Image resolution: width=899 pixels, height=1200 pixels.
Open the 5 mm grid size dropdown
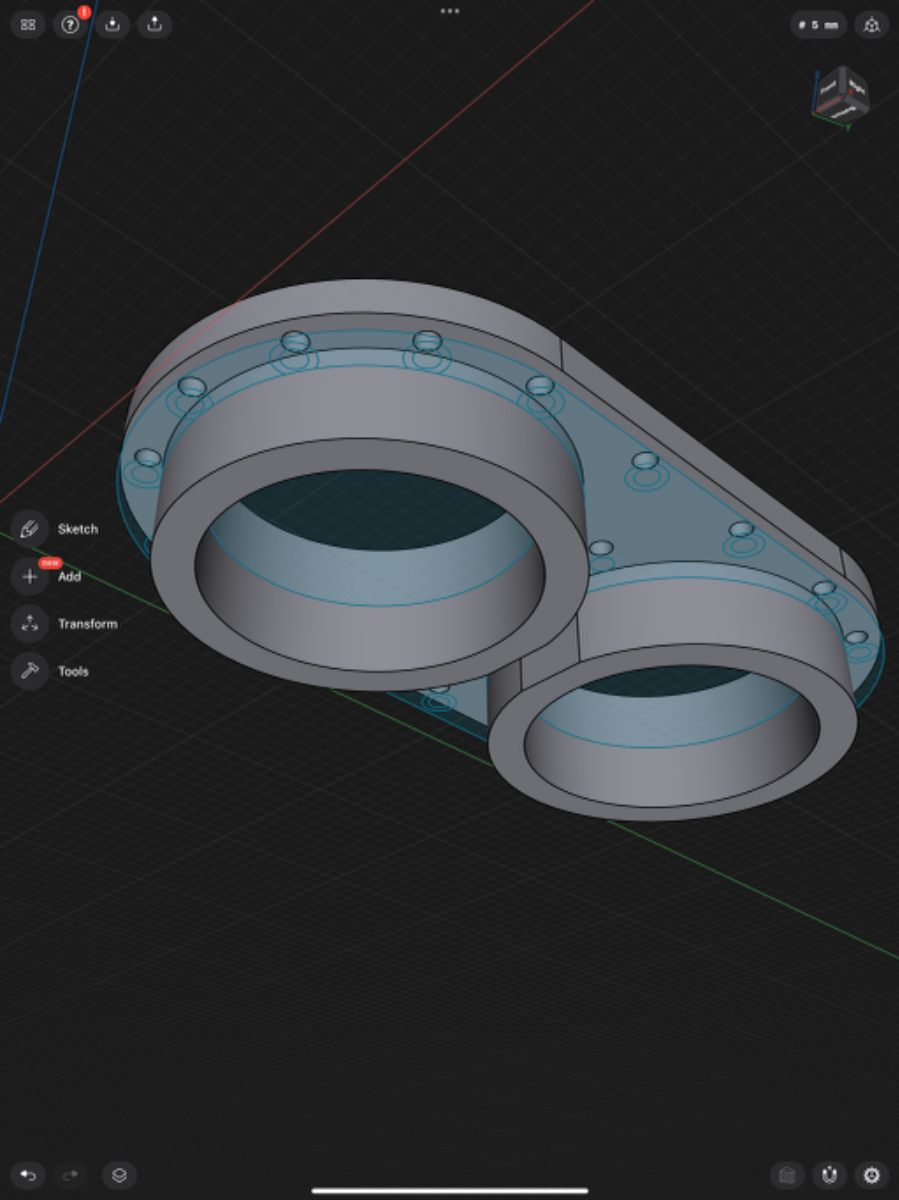pyautogui.click(x=818, y=25)
